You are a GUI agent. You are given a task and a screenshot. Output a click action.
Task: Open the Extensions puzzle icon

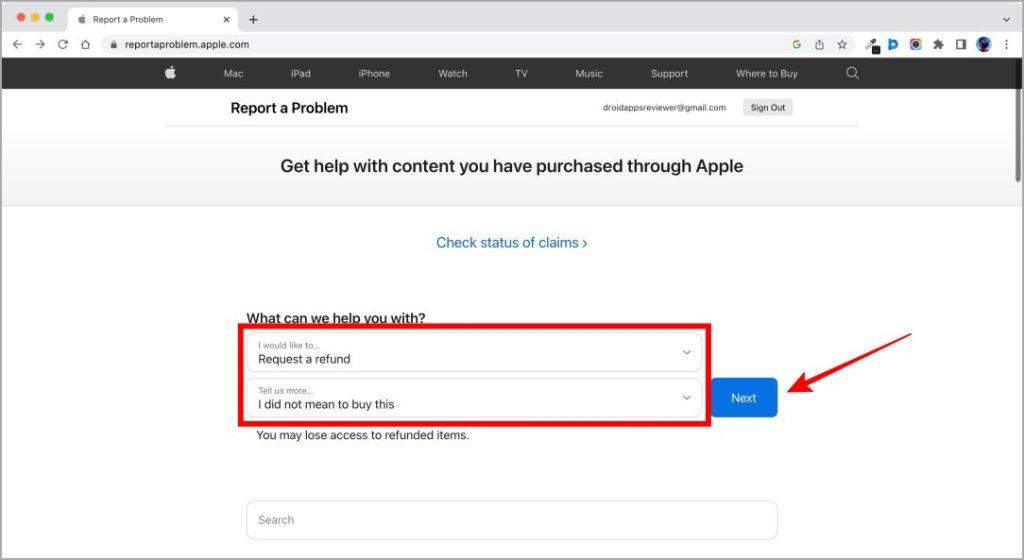(938, 44)
